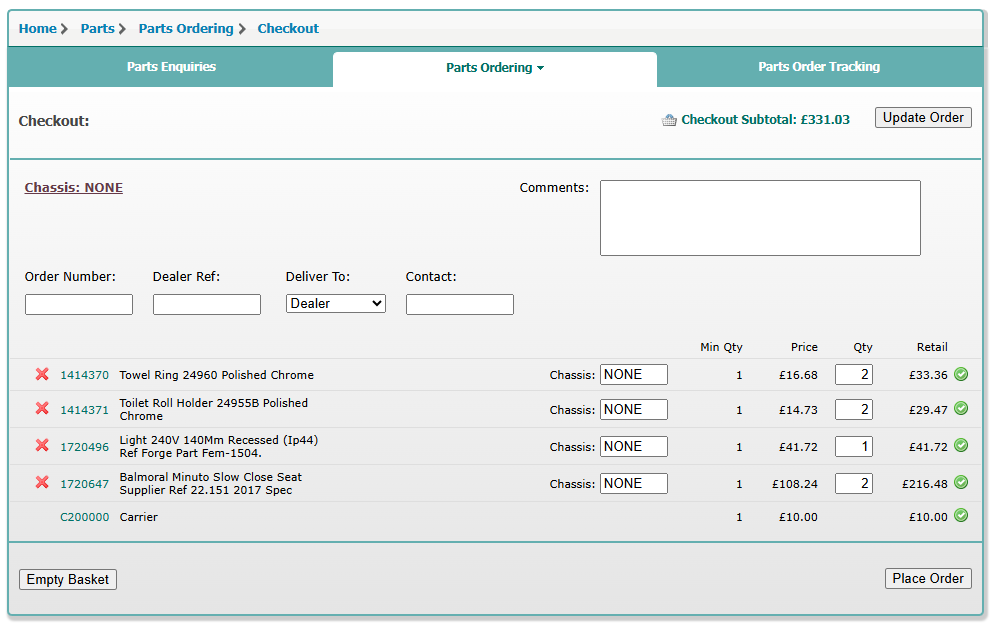Remove Towel Ring item with red X
This screenshot has width=999, height=631.
42,375
